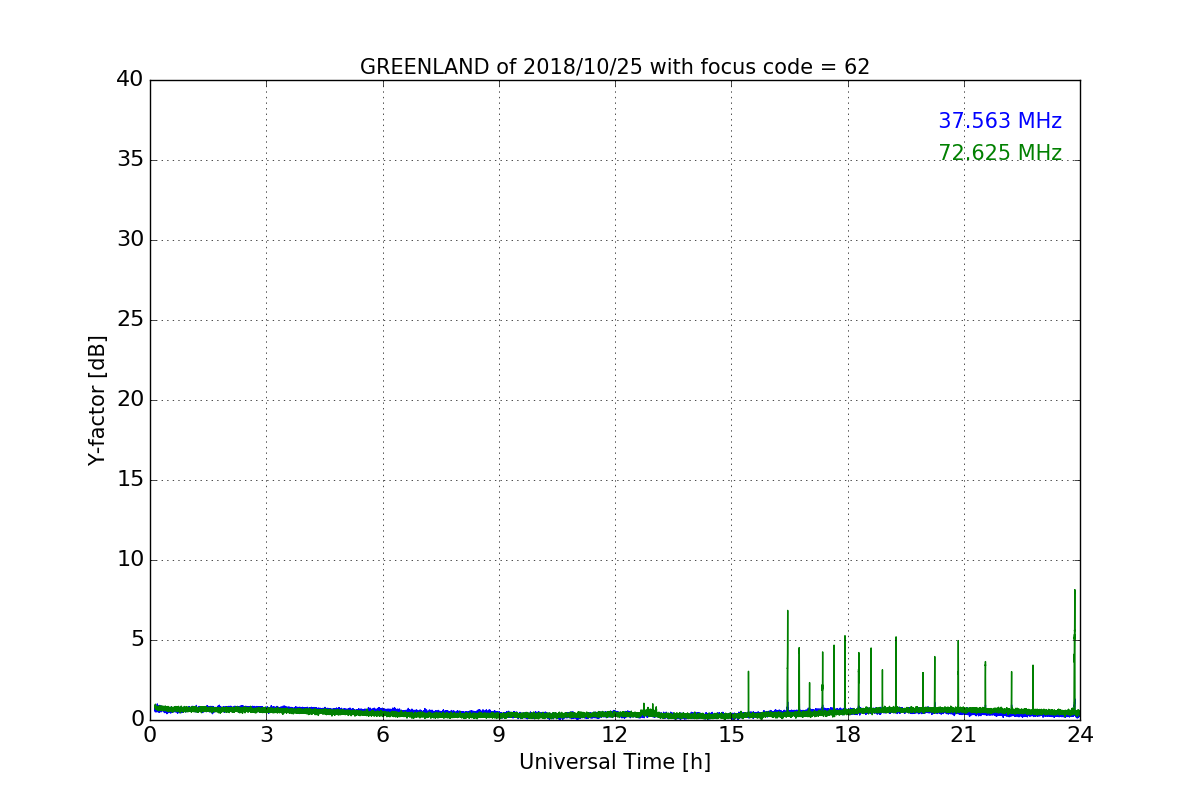The width and height of the screenshot is (1200, 800).
Task: Click the x-axis tick label 3
Action: click(266, 735)
